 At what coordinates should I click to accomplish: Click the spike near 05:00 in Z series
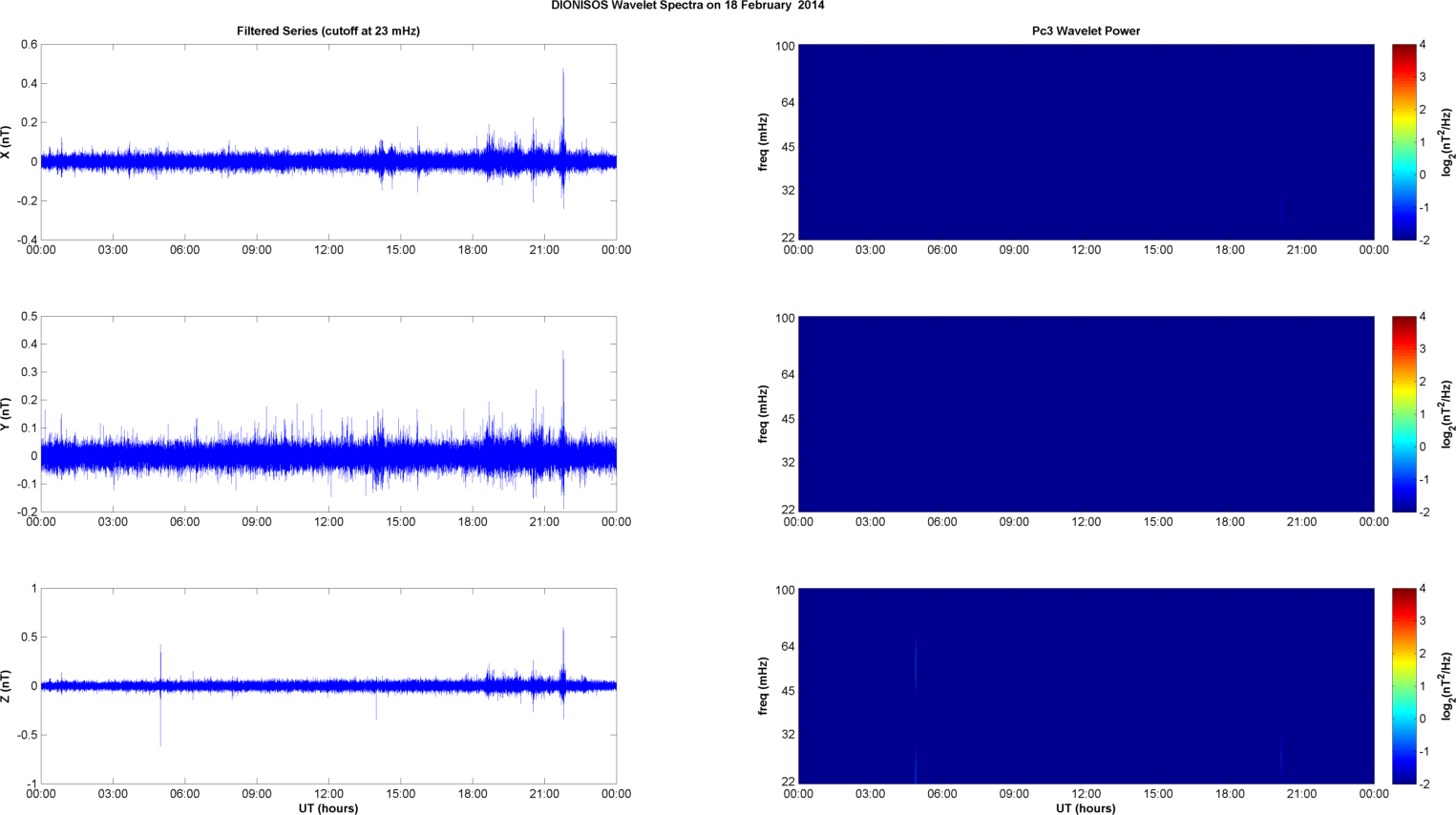tap(160, 694)
